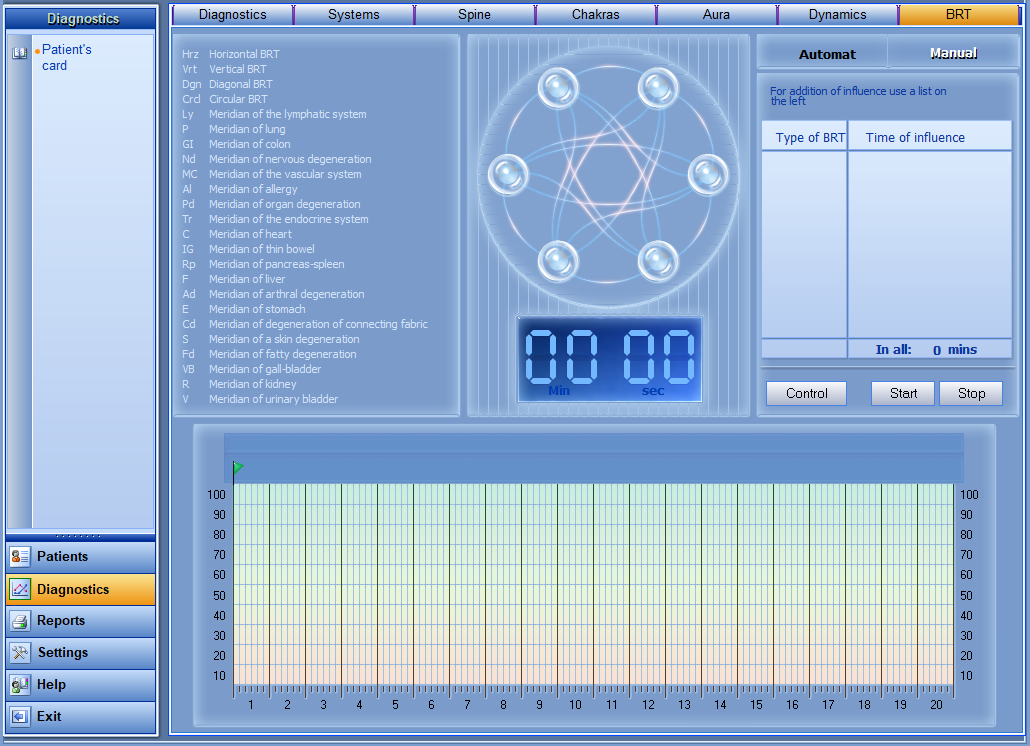Screen dimensions: 1030x746
Task: Switch to the Diagnostics top tab
Action: pos(233,14)
